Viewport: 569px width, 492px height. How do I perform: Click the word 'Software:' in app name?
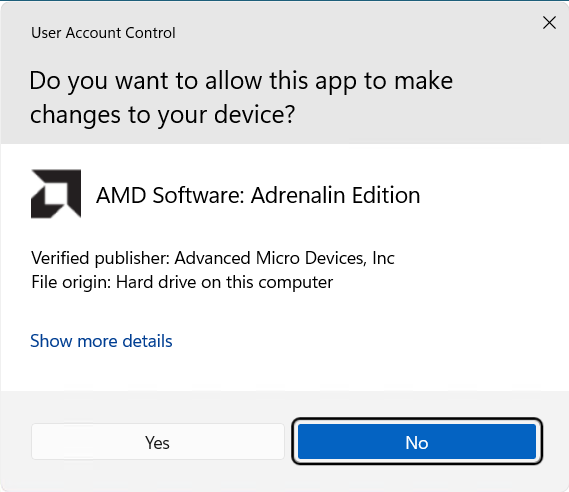pyautogui.click(x=198, y=195)
